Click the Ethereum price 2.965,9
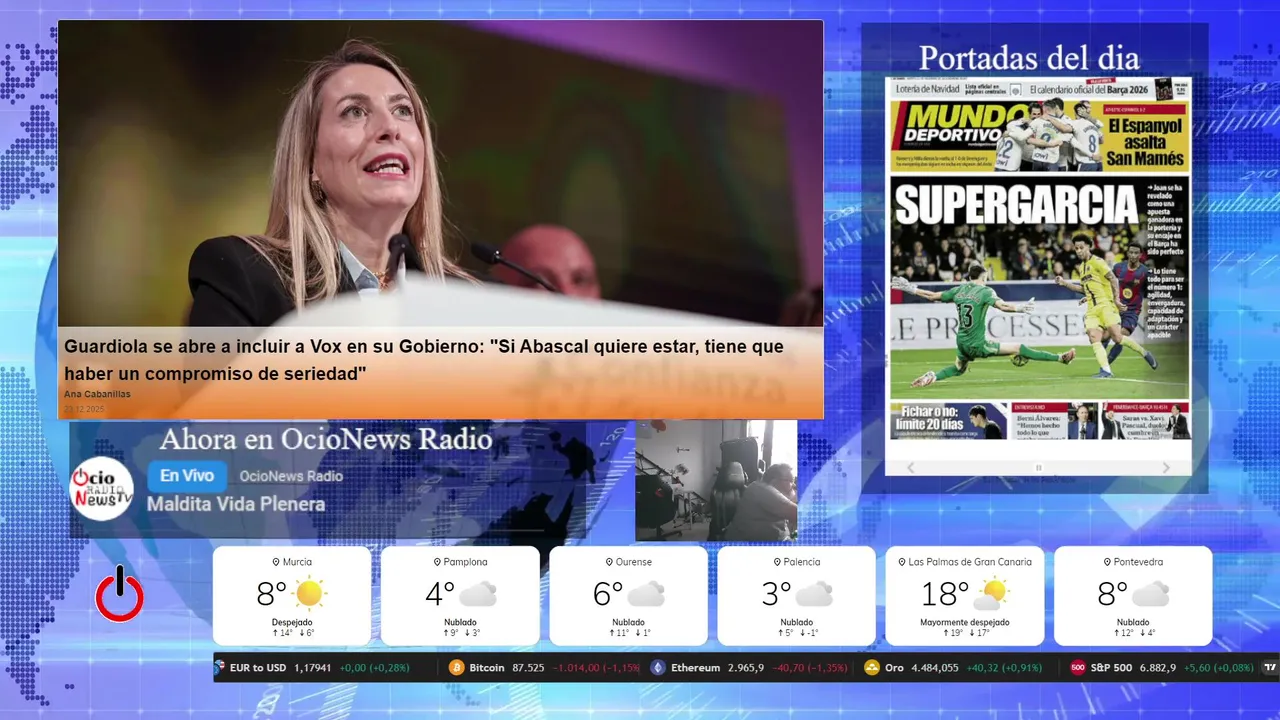Image resolution: width=1280 pixels, height=720 pixels. (x=746, y=667)
